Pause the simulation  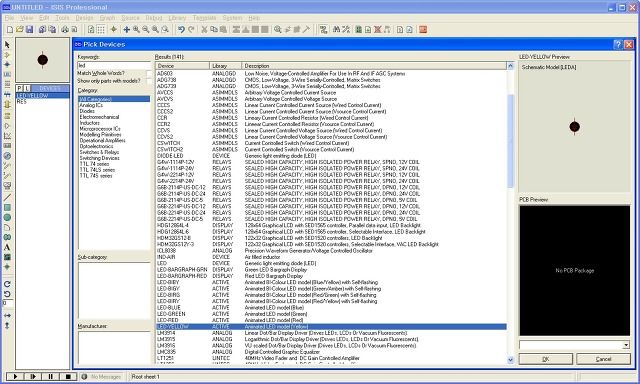click(x=50, y=376)
